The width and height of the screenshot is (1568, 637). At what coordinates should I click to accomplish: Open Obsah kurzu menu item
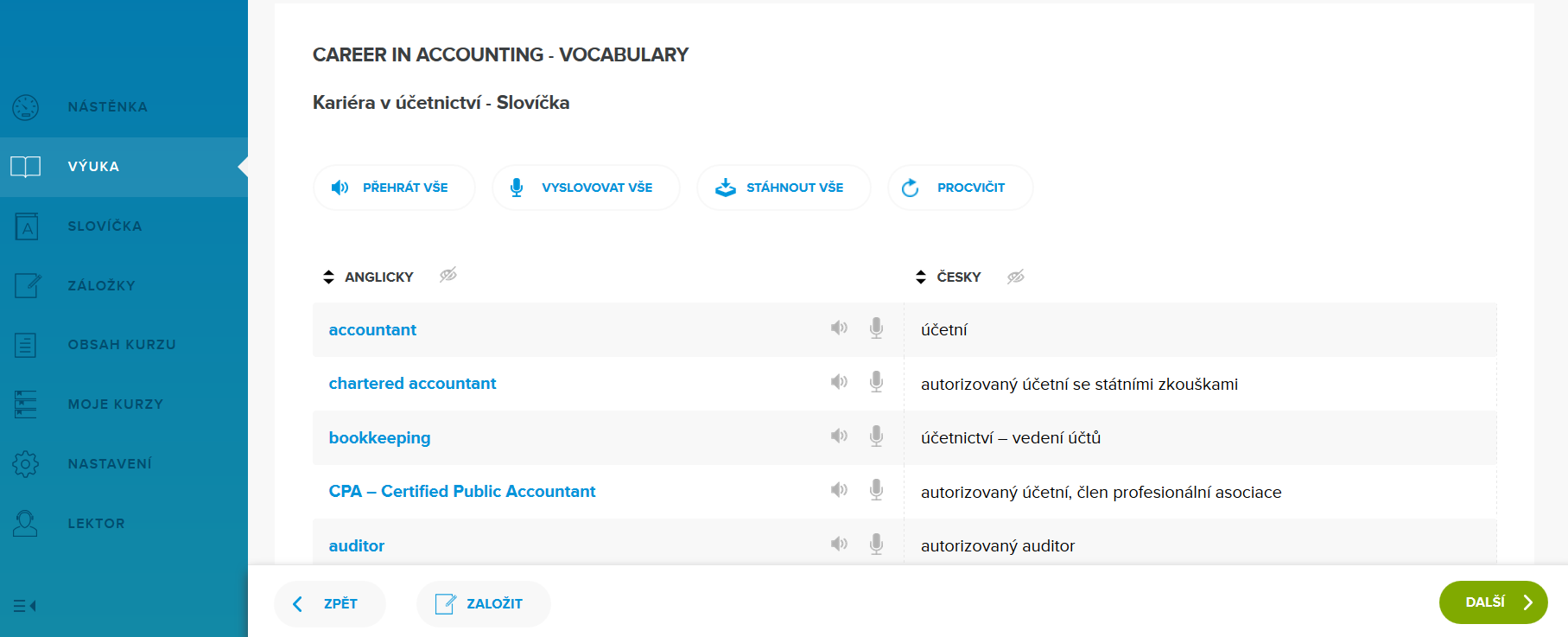point(122,345)
